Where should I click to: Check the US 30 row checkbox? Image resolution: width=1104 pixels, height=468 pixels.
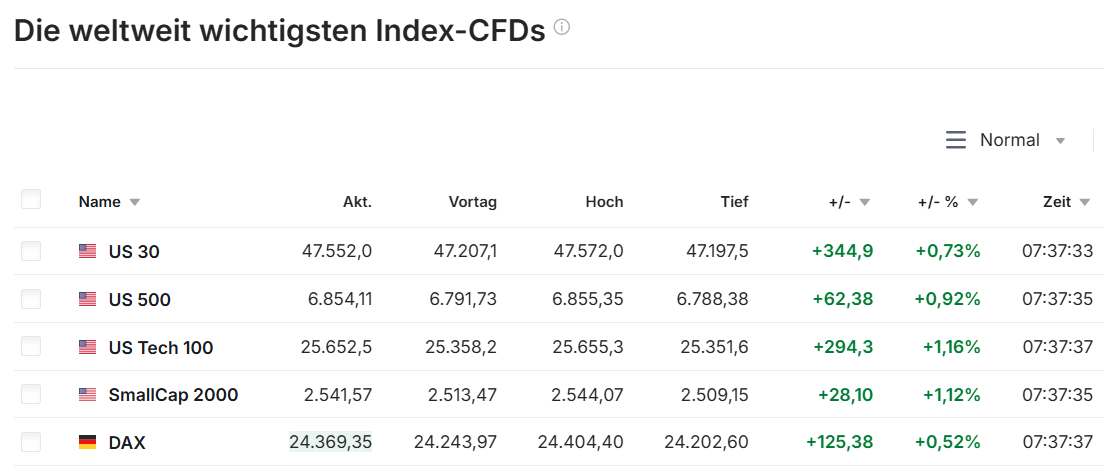click(x=31, y=251)
